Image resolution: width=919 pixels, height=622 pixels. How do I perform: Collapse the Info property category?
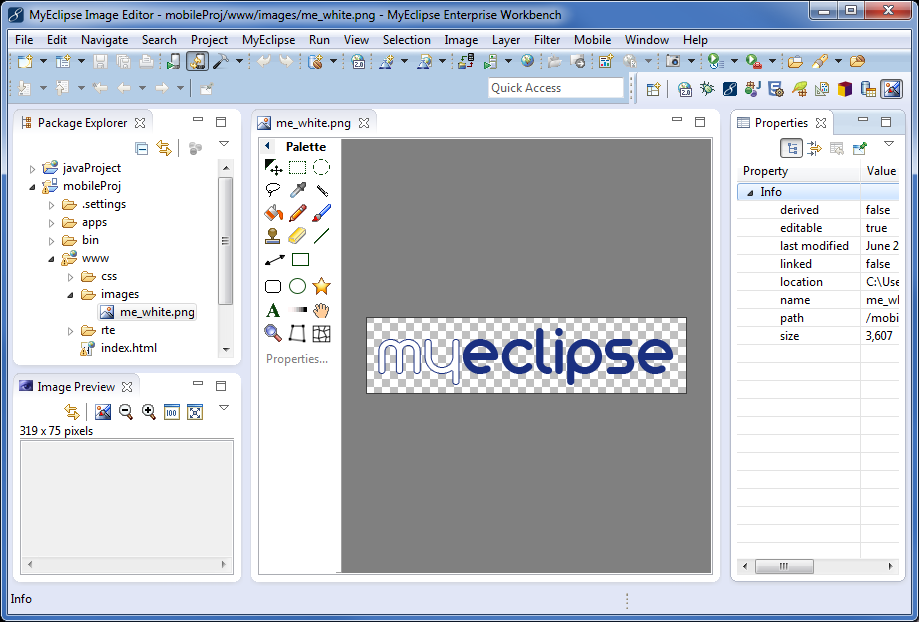tap(747, 192)
